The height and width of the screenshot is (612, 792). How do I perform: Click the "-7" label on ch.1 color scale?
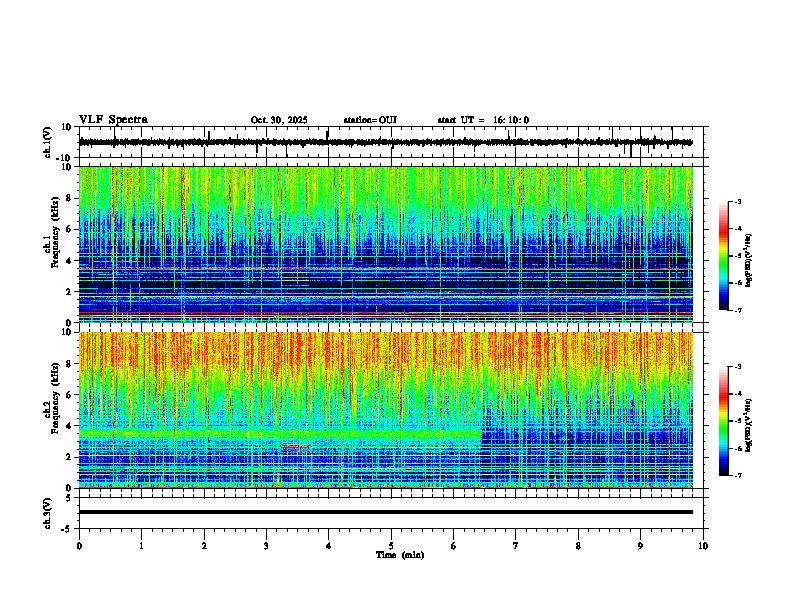tap(738, 310)
